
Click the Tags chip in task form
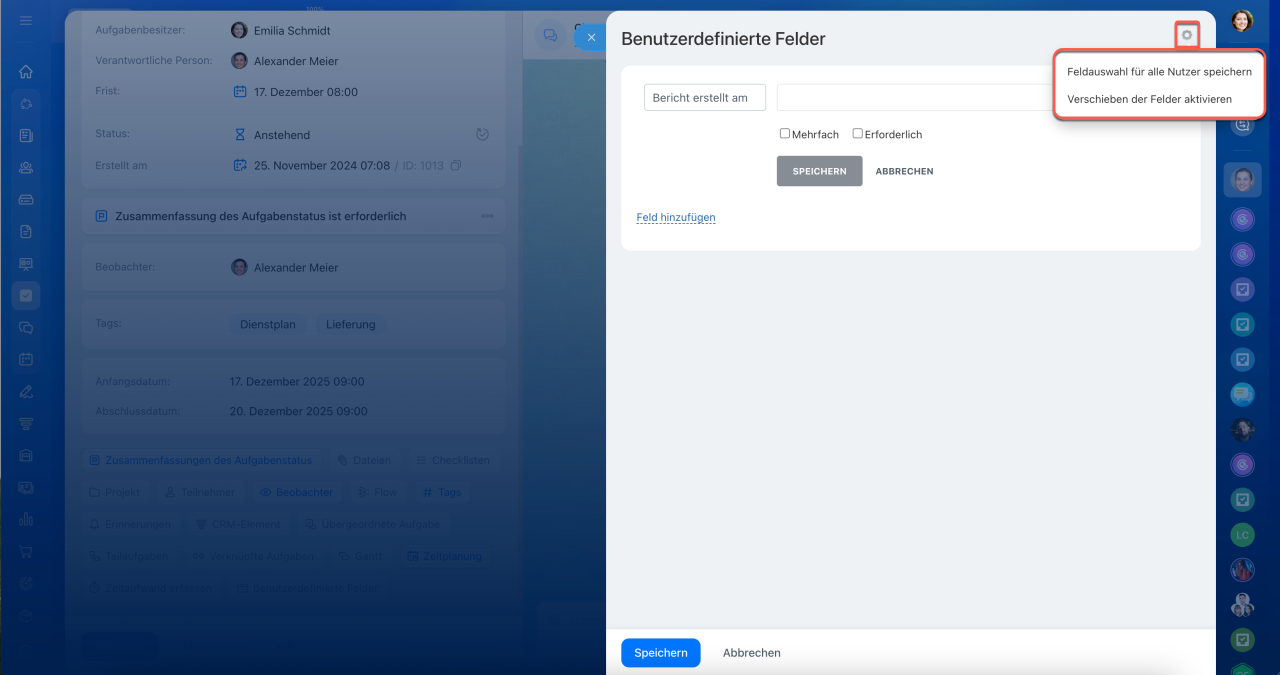point(442,492)
